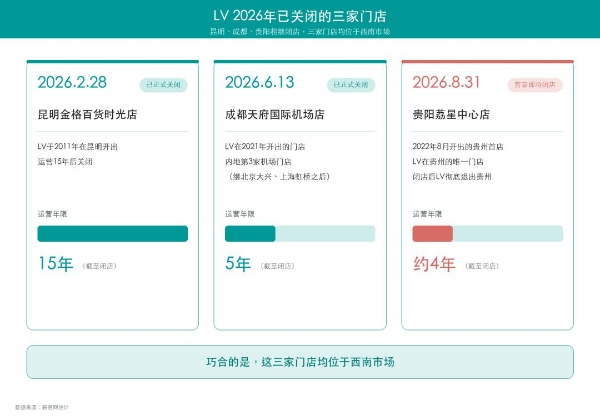Select the store name "贵阳荔星中心店"

[x=451, y=114]
